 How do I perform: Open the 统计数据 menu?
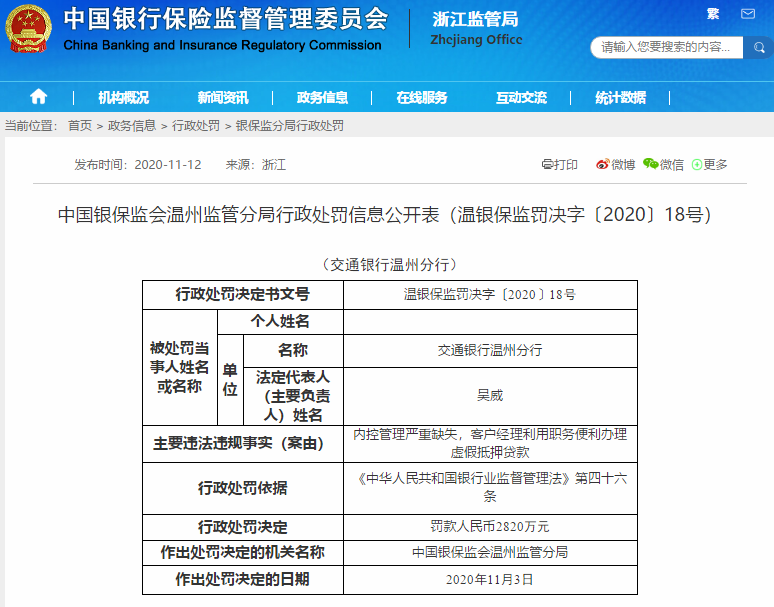click(620, 97)
